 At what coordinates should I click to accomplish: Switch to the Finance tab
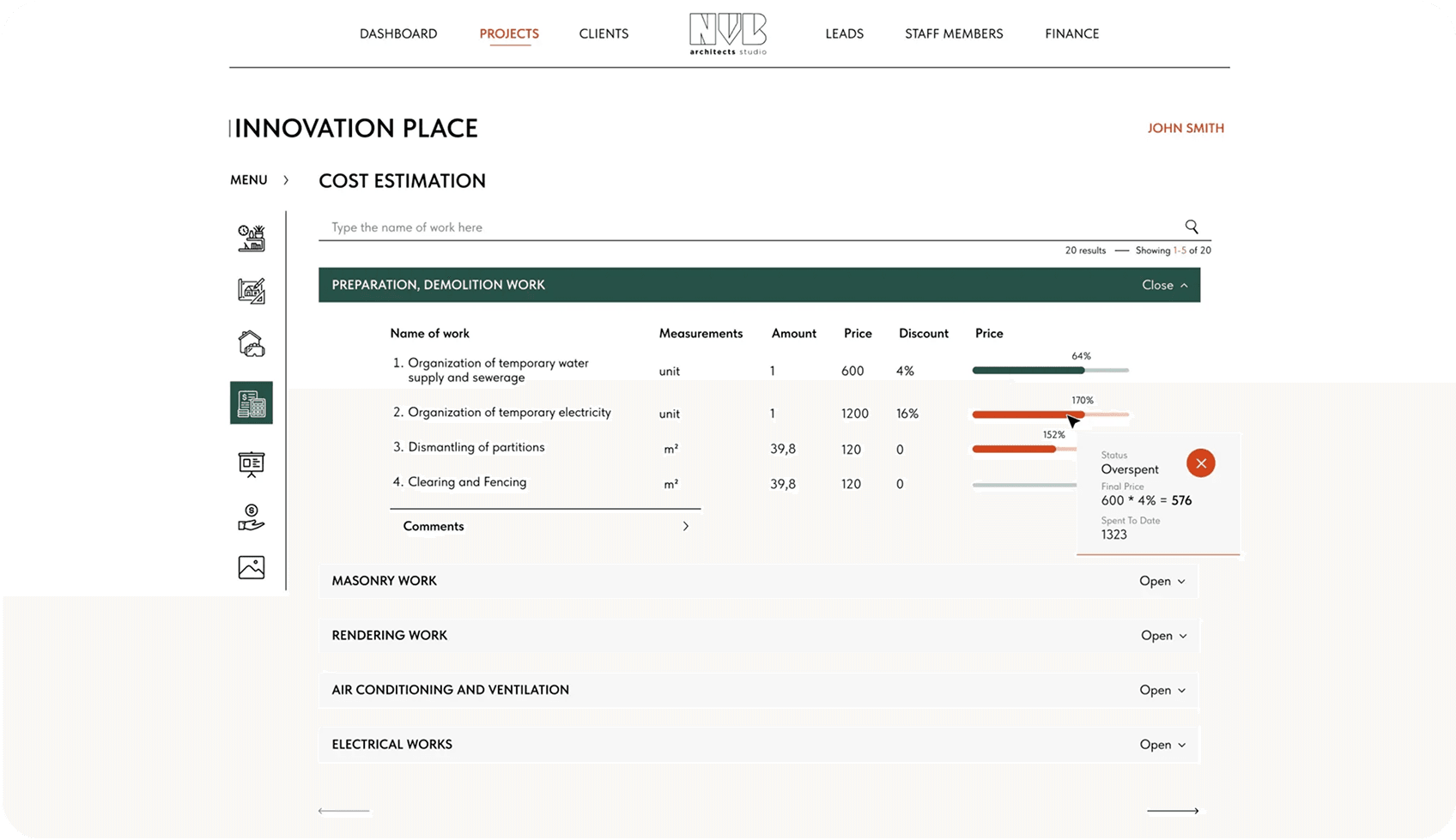pos(1071,33)
